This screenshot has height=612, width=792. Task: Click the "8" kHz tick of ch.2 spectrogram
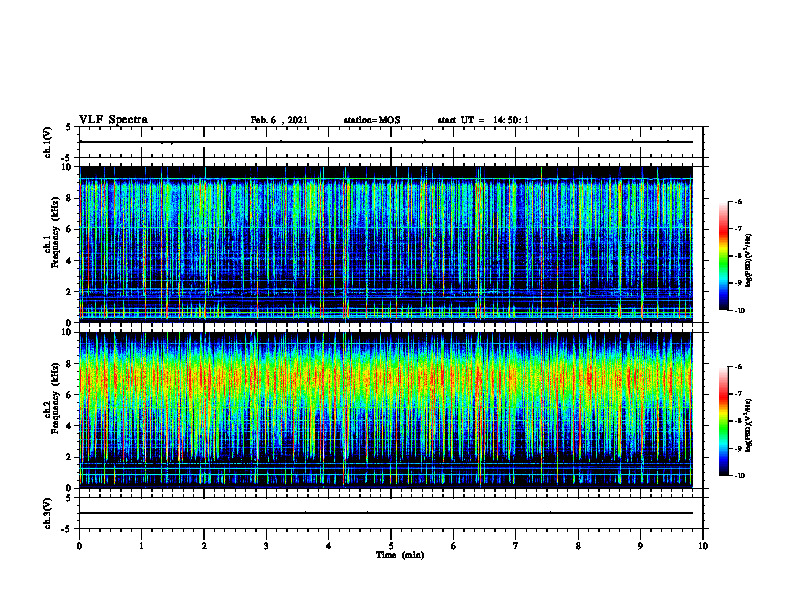pyautogui.click(x=69, y=364)
